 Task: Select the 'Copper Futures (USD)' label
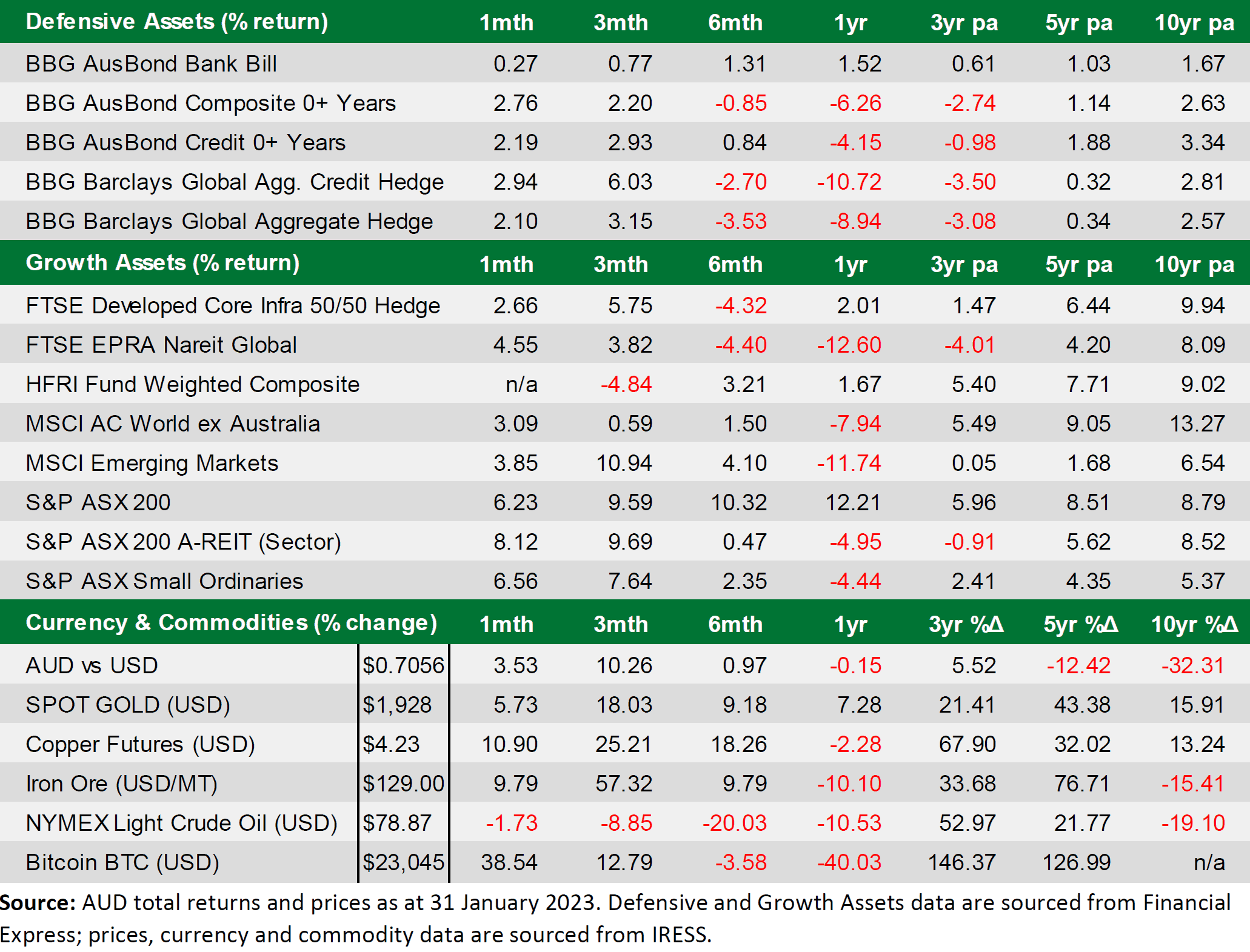[140, 744]
